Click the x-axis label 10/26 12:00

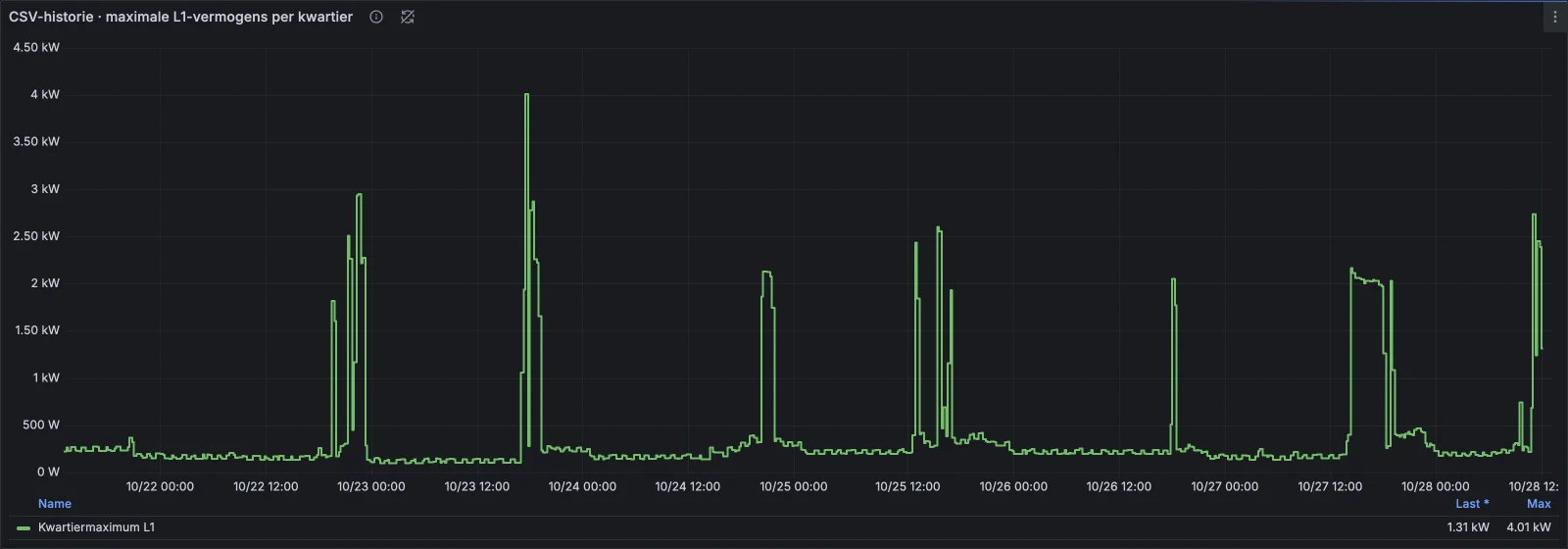(x=1119, y=486)
